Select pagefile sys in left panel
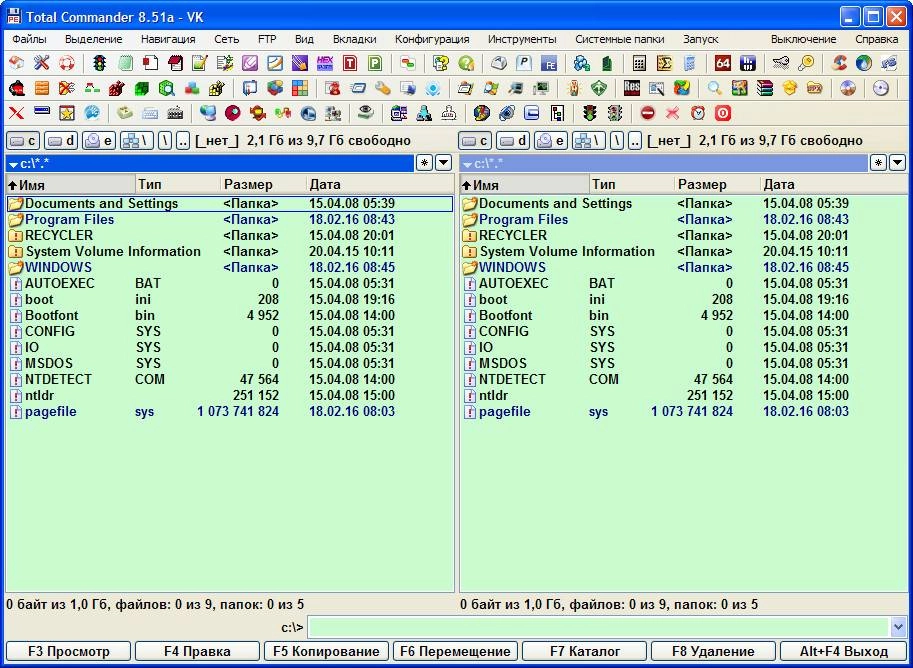913x668 pixels. tap(229, 412)
